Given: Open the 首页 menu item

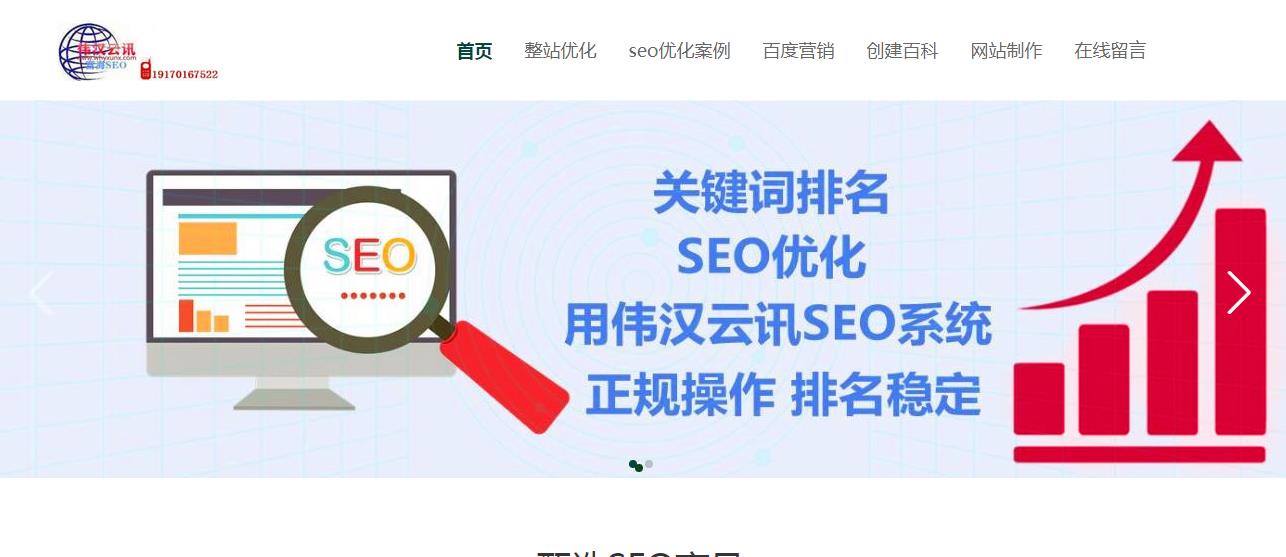Looking at the screenshot, I should (x=475, y=51).
